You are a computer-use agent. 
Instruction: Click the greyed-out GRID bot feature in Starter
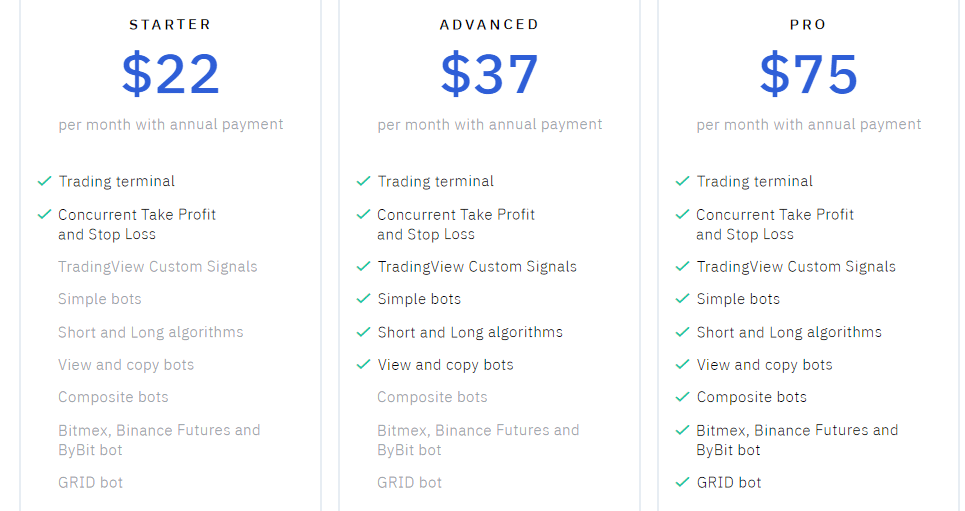click(x=90, y=482)
